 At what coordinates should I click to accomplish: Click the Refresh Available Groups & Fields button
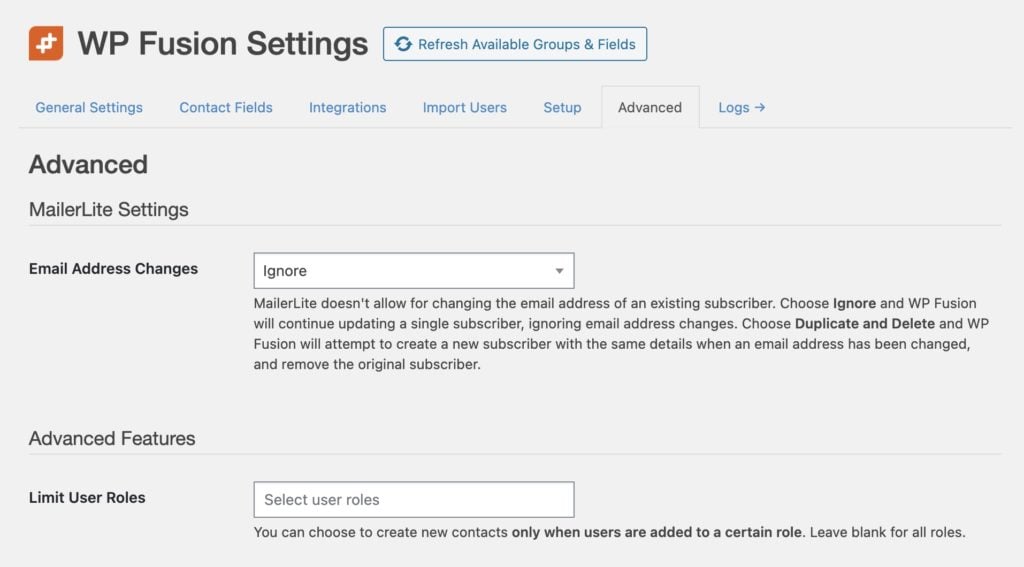pos(515,44)
